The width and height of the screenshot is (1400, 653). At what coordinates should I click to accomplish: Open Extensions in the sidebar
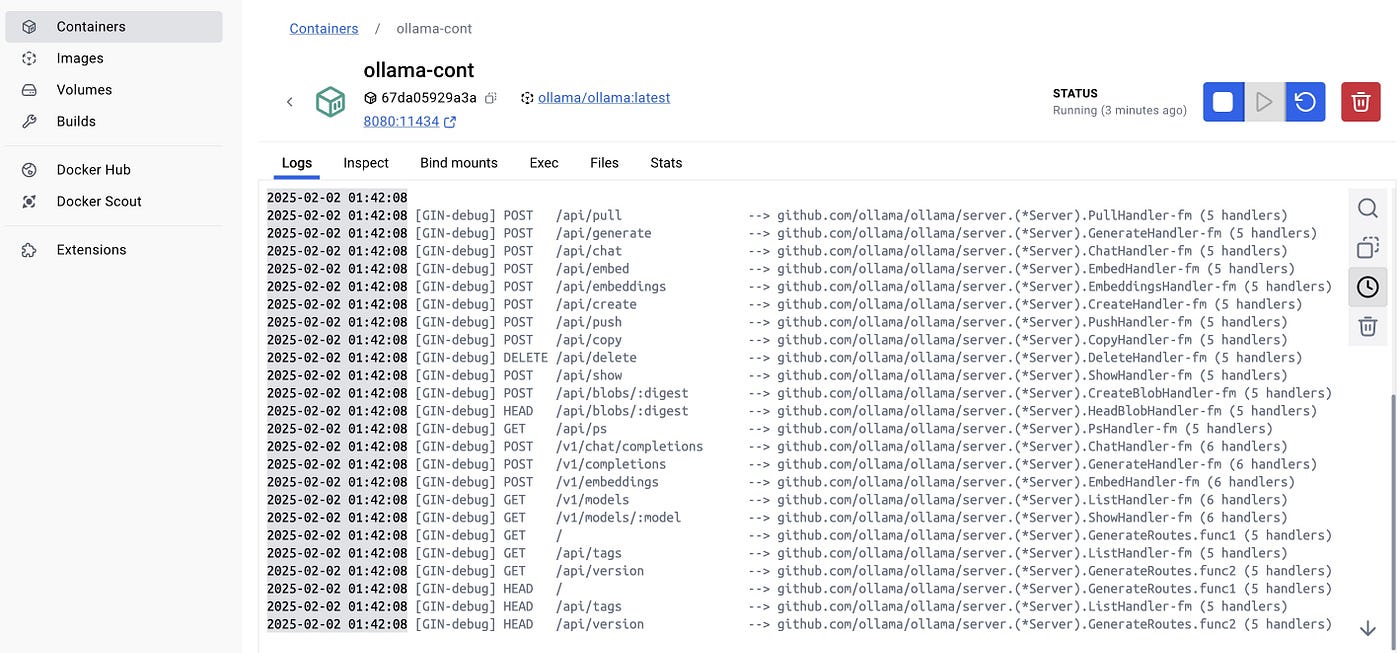tap(114, 250)
